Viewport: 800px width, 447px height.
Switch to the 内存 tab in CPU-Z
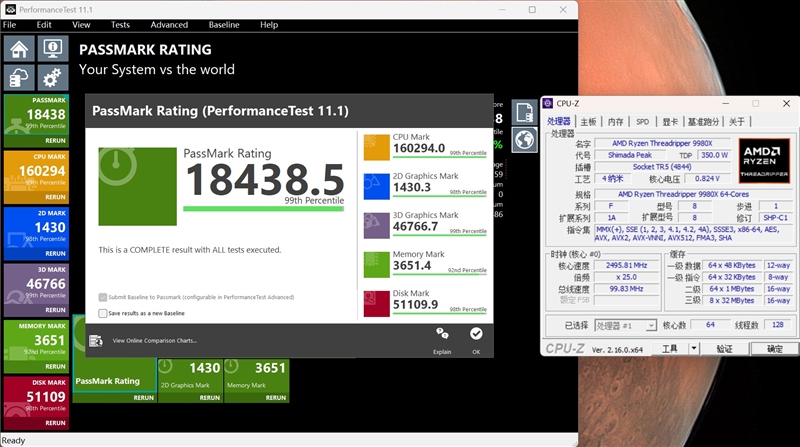[x=616, y=121]
